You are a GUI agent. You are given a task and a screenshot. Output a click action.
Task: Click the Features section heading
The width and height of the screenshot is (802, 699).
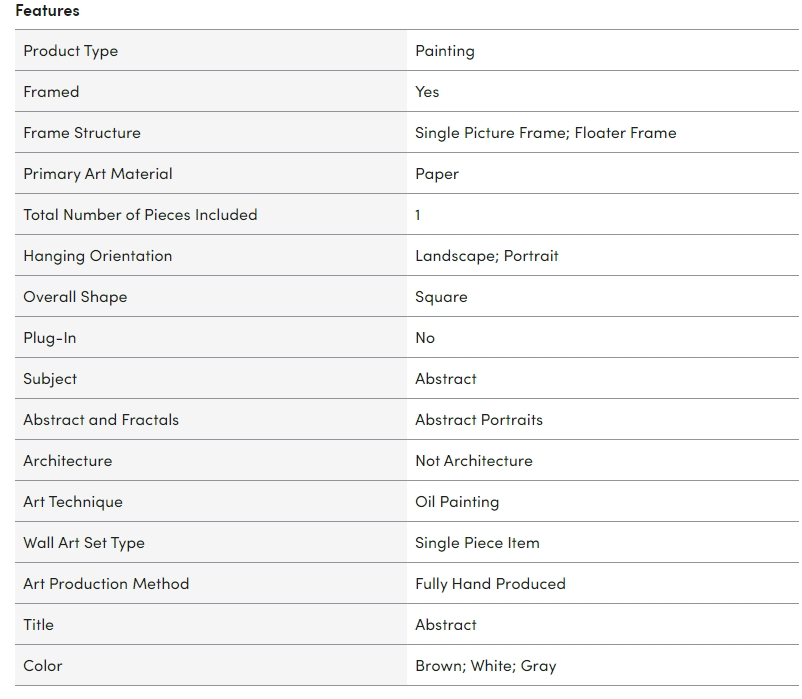[47, 10]
